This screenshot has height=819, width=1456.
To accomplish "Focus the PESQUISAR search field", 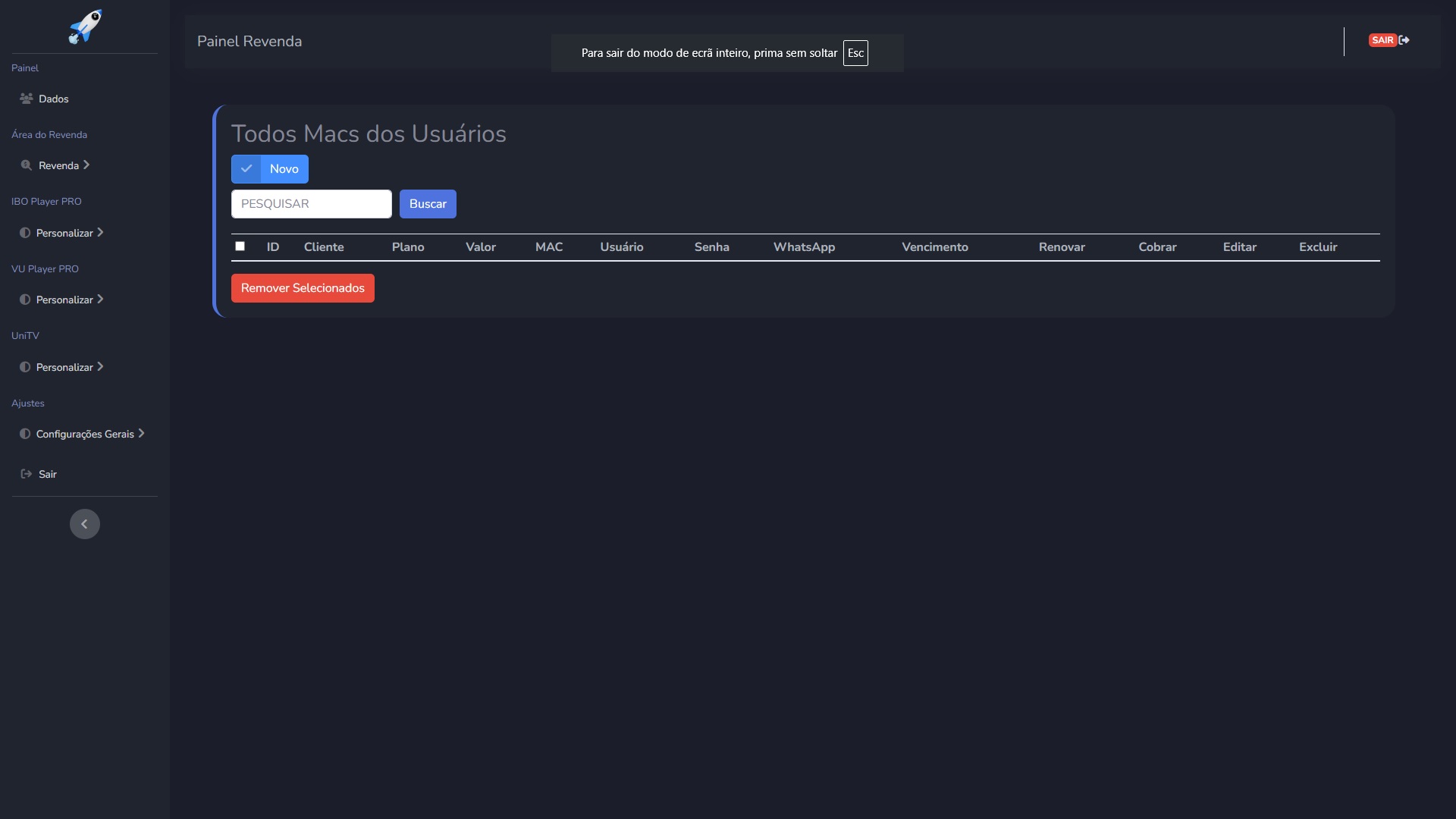I will click(312, 204).
